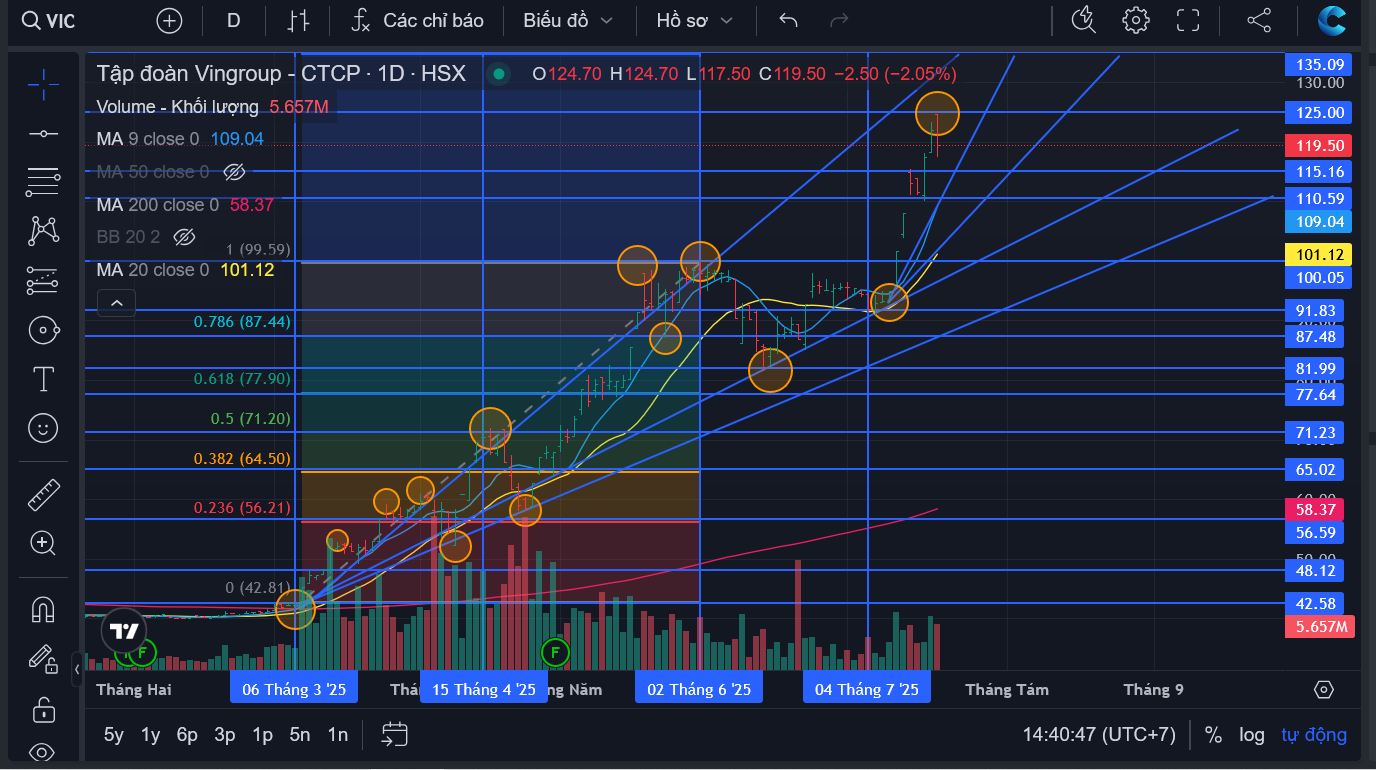Open the D timeframe interval selector

(234, 20)
